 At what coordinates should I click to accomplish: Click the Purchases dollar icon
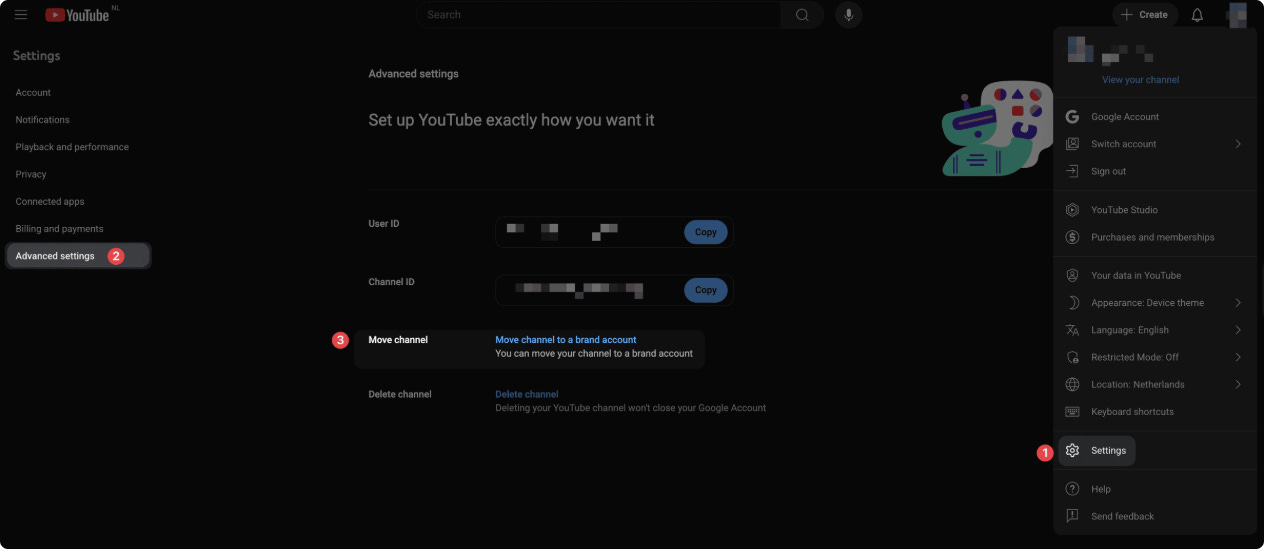(x=1072, y=237)
